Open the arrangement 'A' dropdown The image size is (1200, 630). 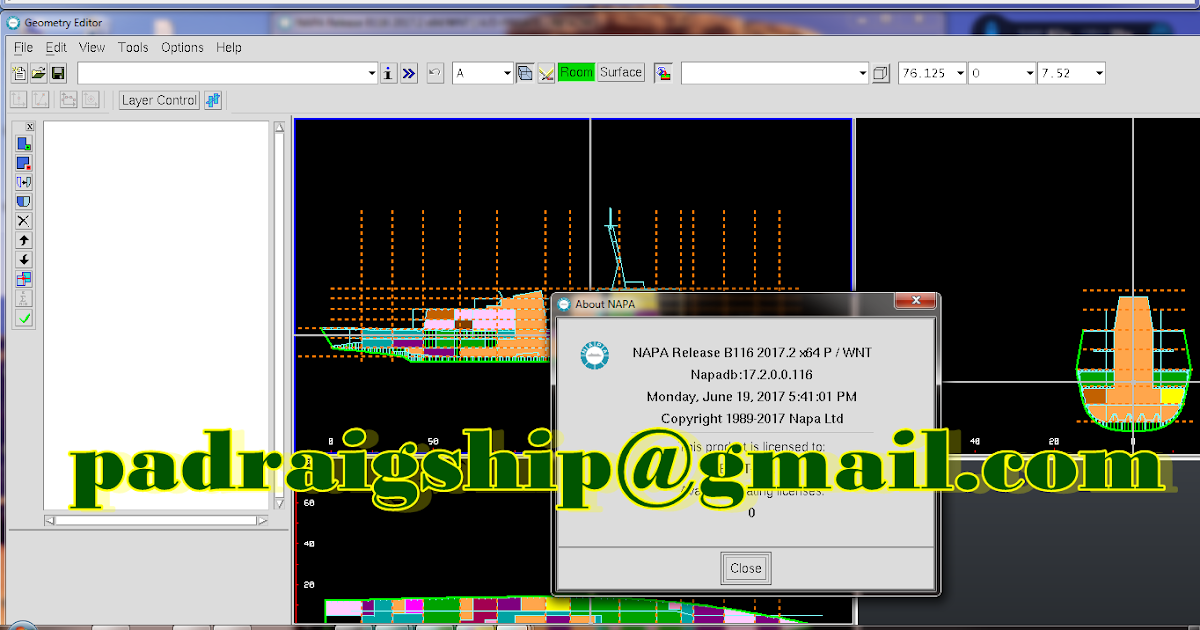coord(506,73)
